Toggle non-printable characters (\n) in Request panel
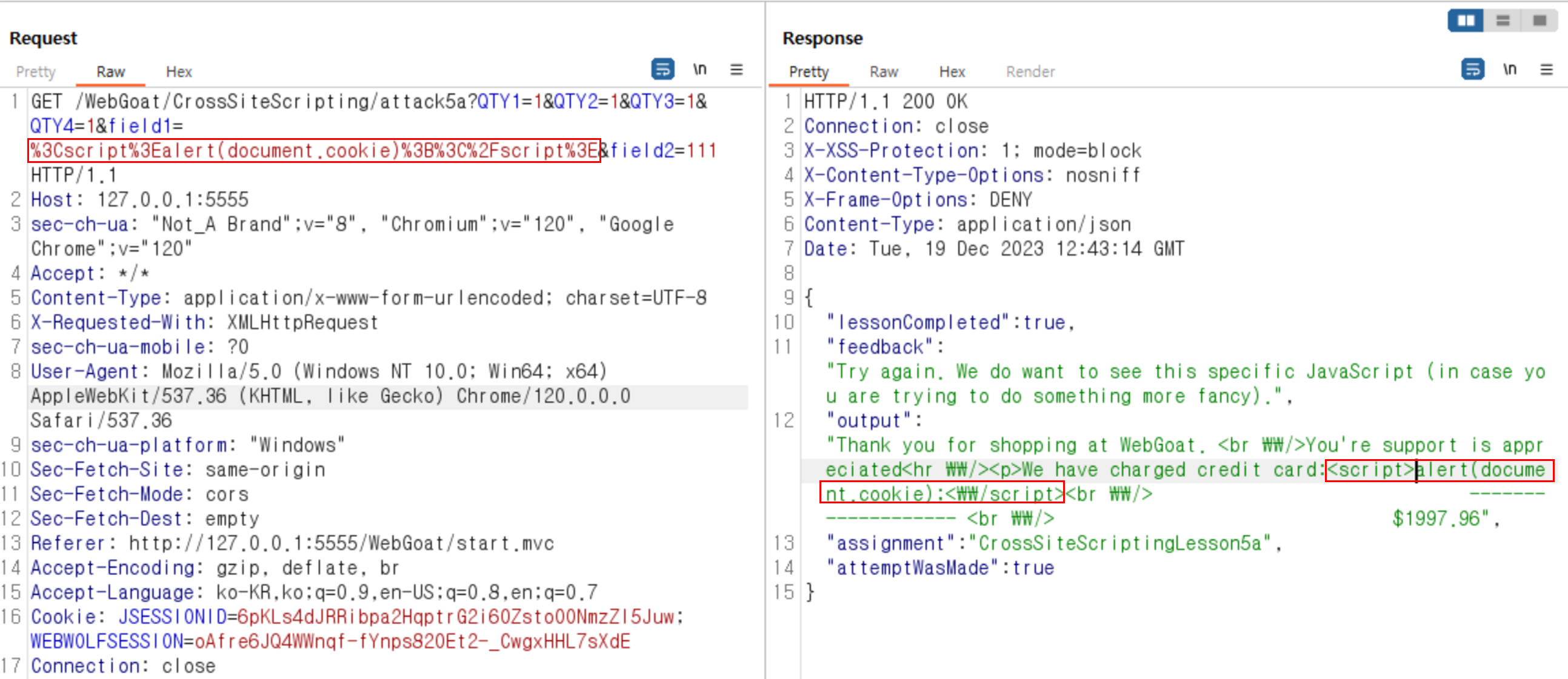1568x679 pixels. [699, 70]
